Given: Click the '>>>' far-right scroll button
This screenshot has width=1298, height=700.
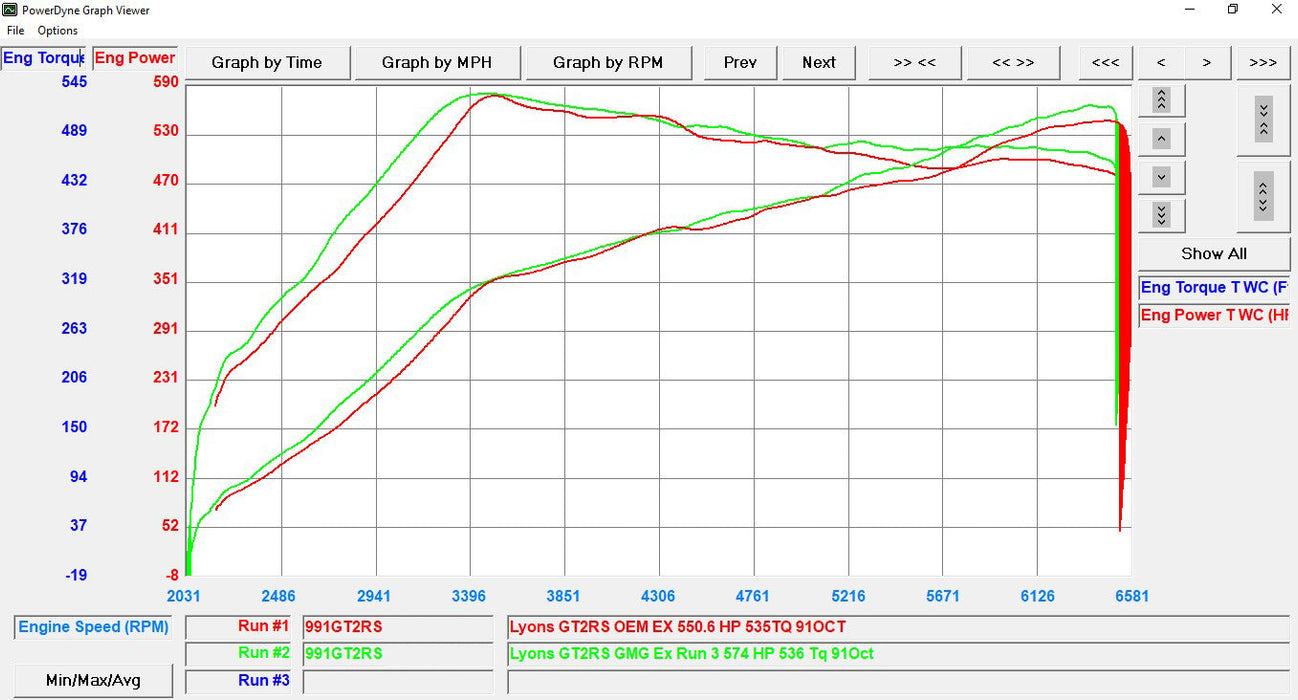Looking at the screenshot, I should pos(1263,62).
